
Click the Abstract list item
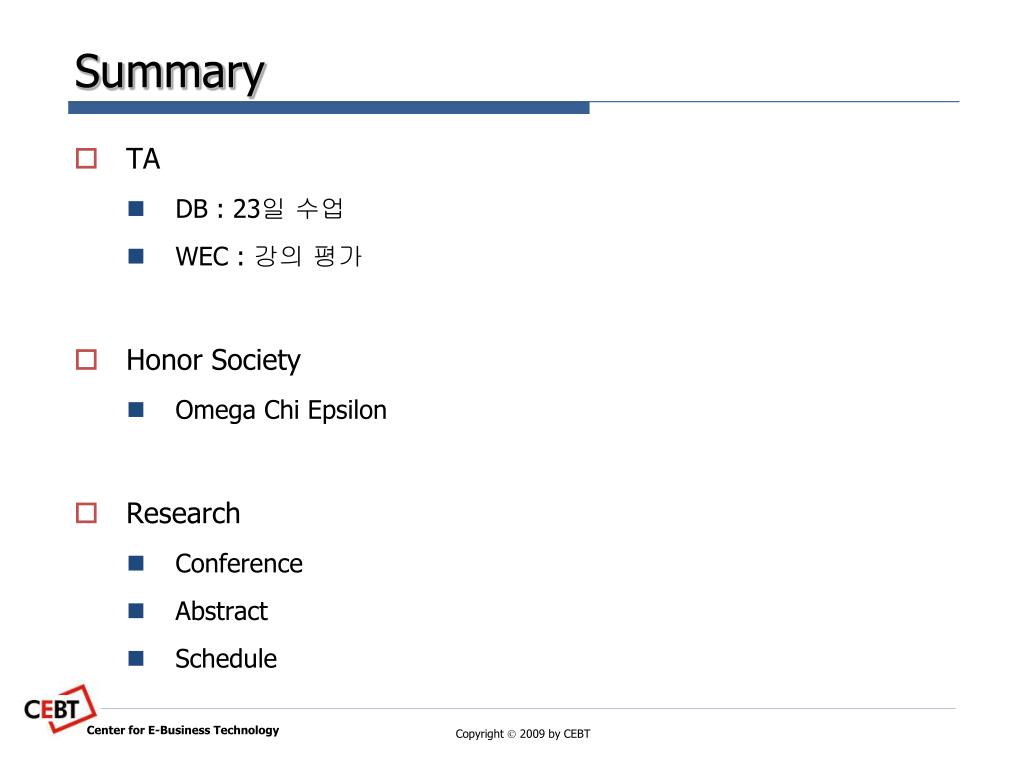(x=221, y=611)
